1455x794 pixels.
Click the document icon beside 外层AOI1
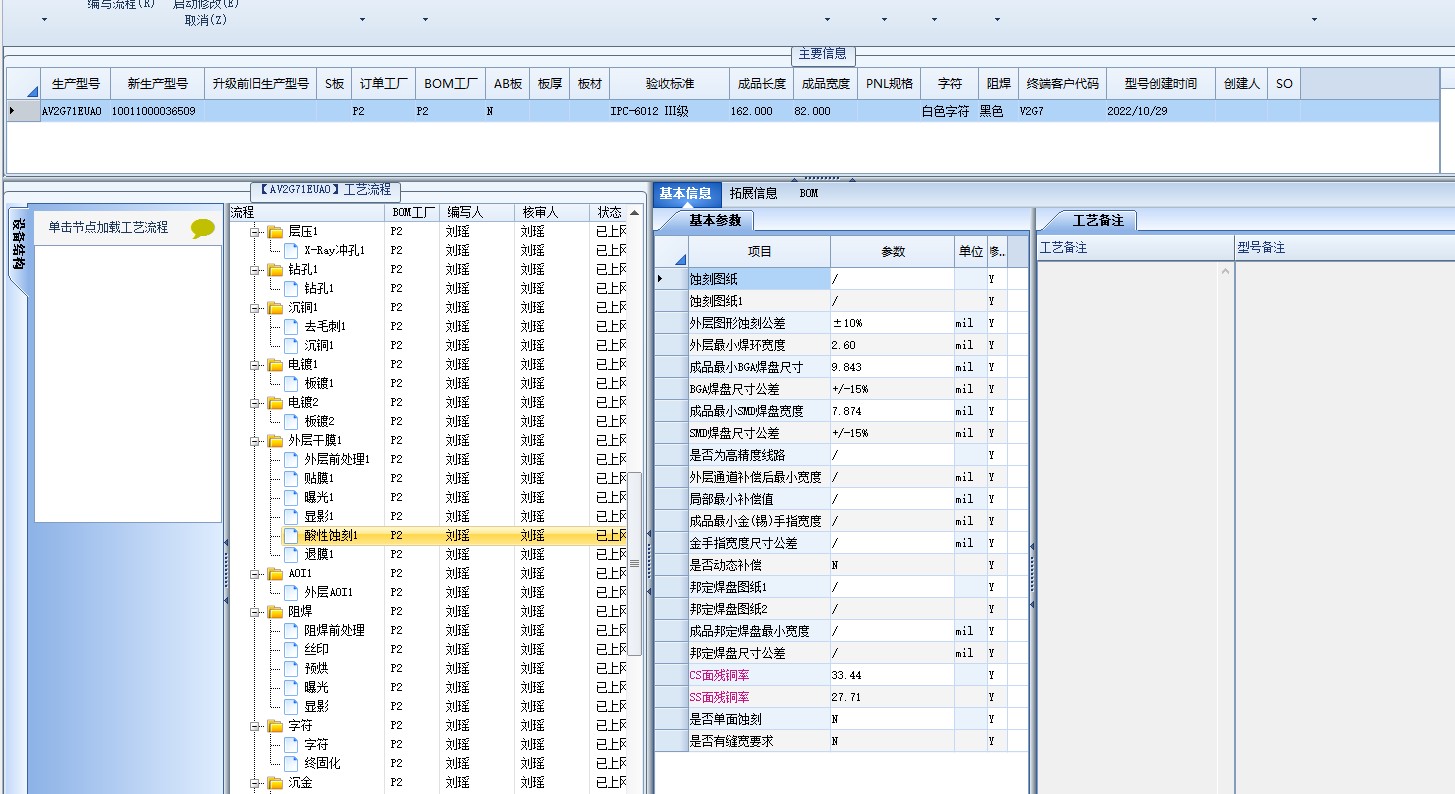tap(291, 592)
